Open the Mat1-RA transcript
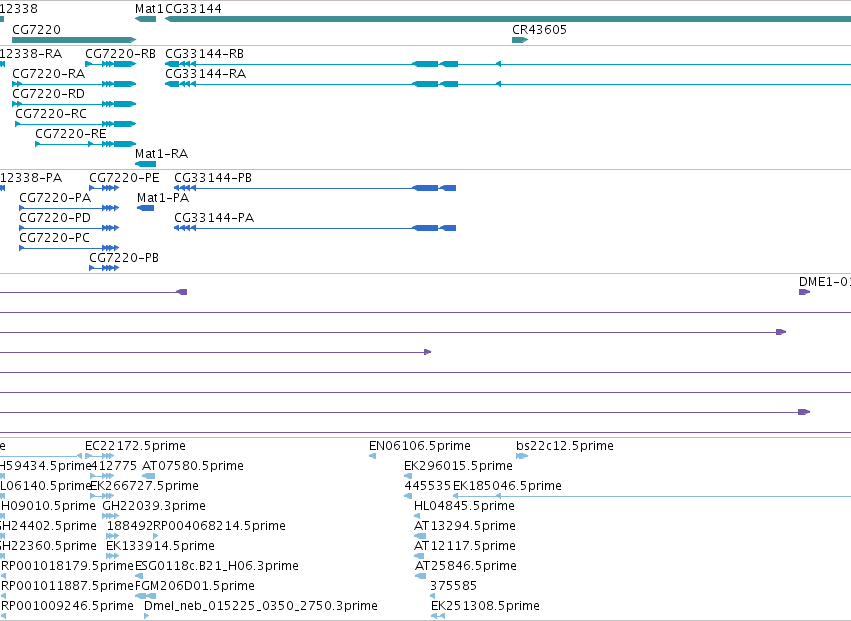This screenshot has height=621, width=851. pos(162,154)
